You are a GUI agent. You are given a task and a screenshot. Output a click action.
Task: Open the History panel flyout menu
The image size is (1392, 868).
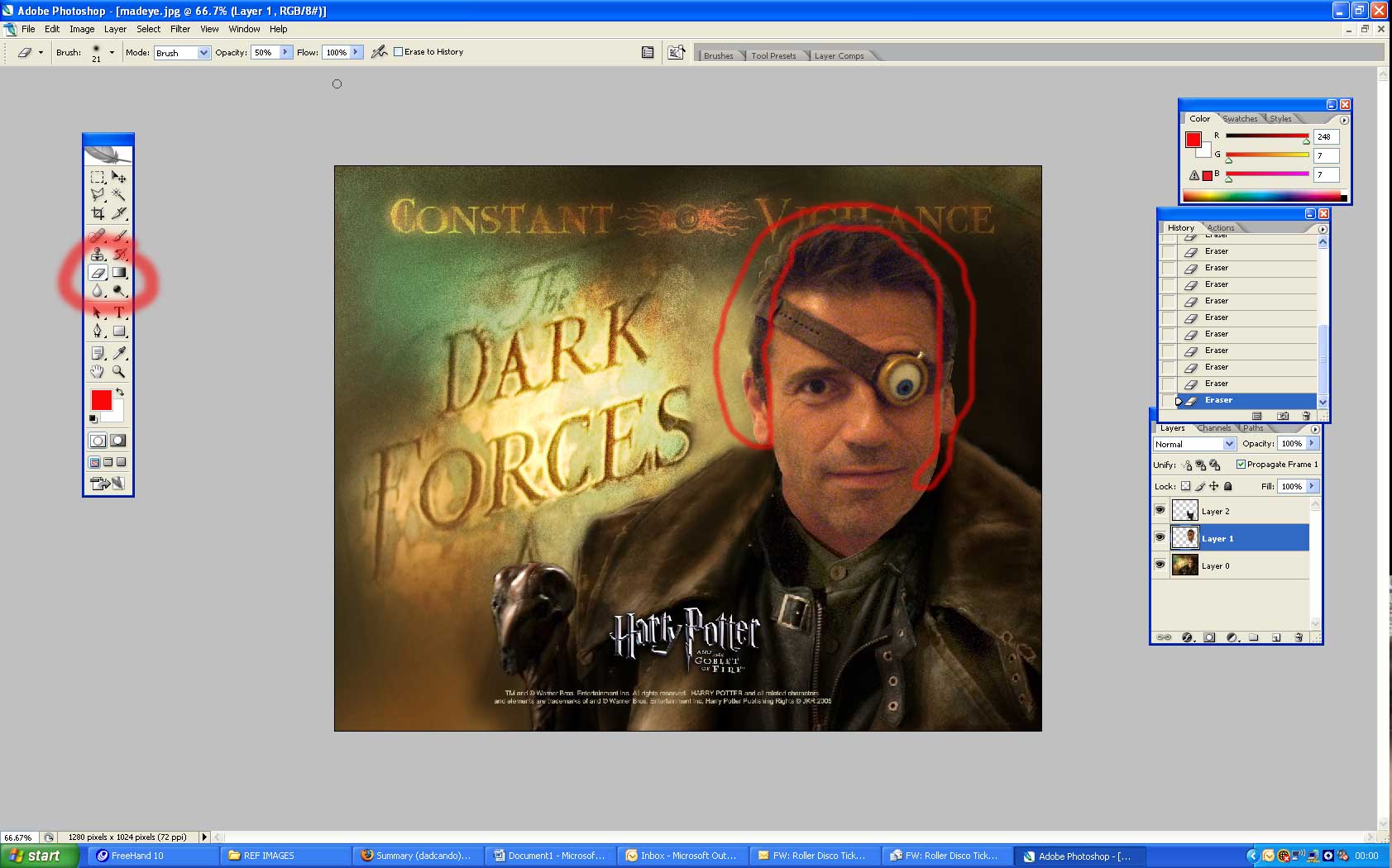click(x=1323, y=229)
